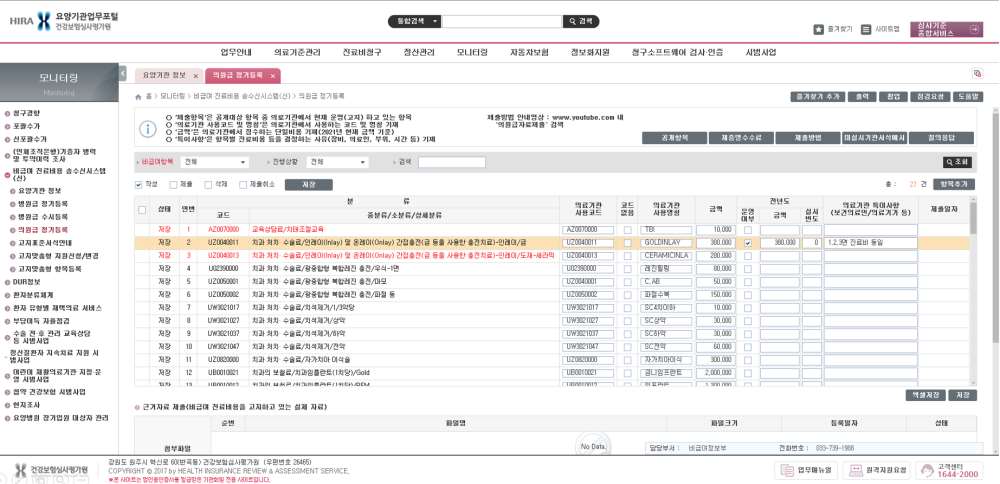Screen dimensions: 1000x484
Task: Toggle 코드없음 checkbox in AZ0070000 row
Action: pyautogui.click(x=628, y=229)
